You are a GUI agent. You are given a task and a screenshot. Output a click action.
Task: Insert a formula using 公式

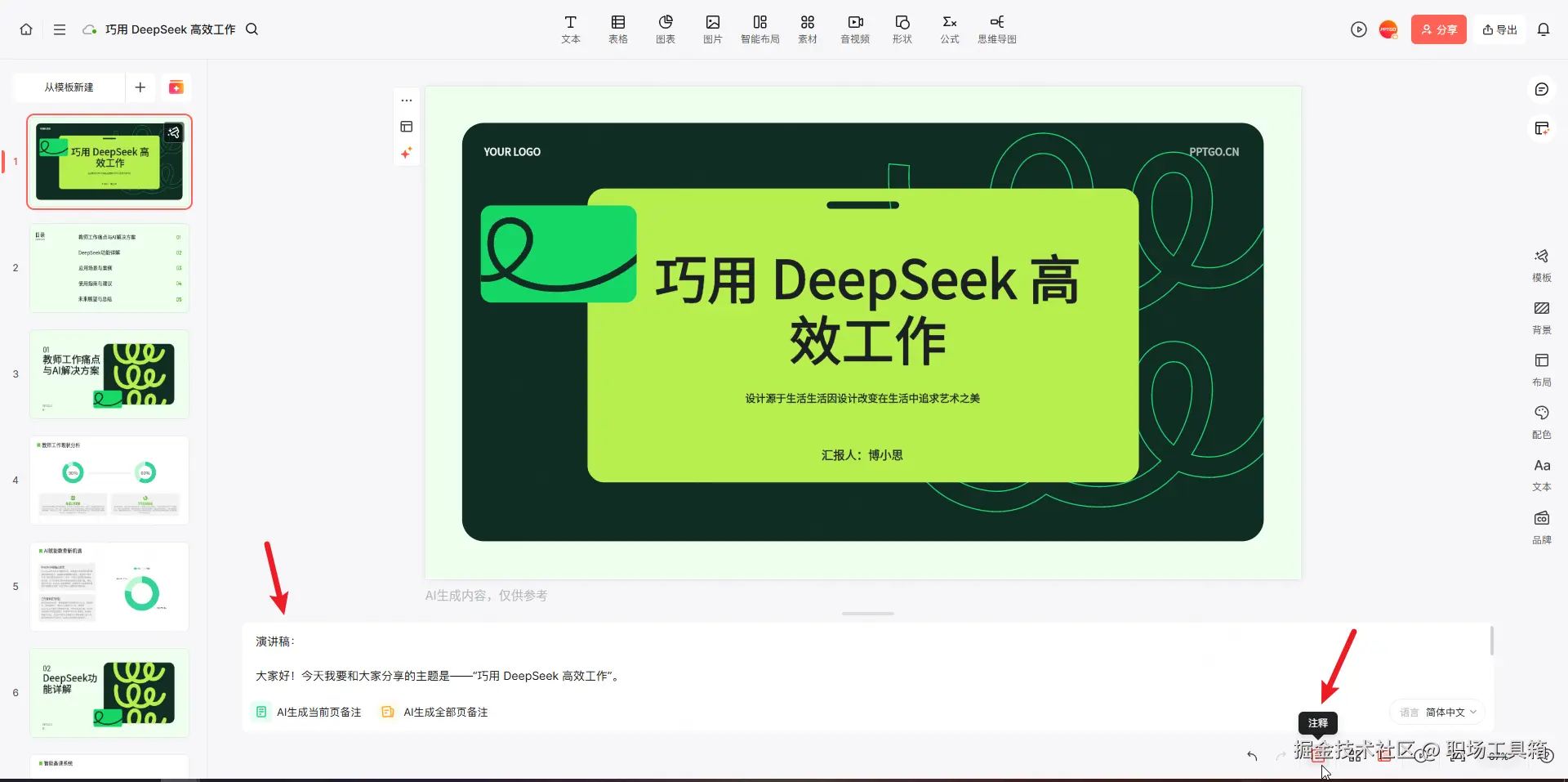click(x=950, y=29)
